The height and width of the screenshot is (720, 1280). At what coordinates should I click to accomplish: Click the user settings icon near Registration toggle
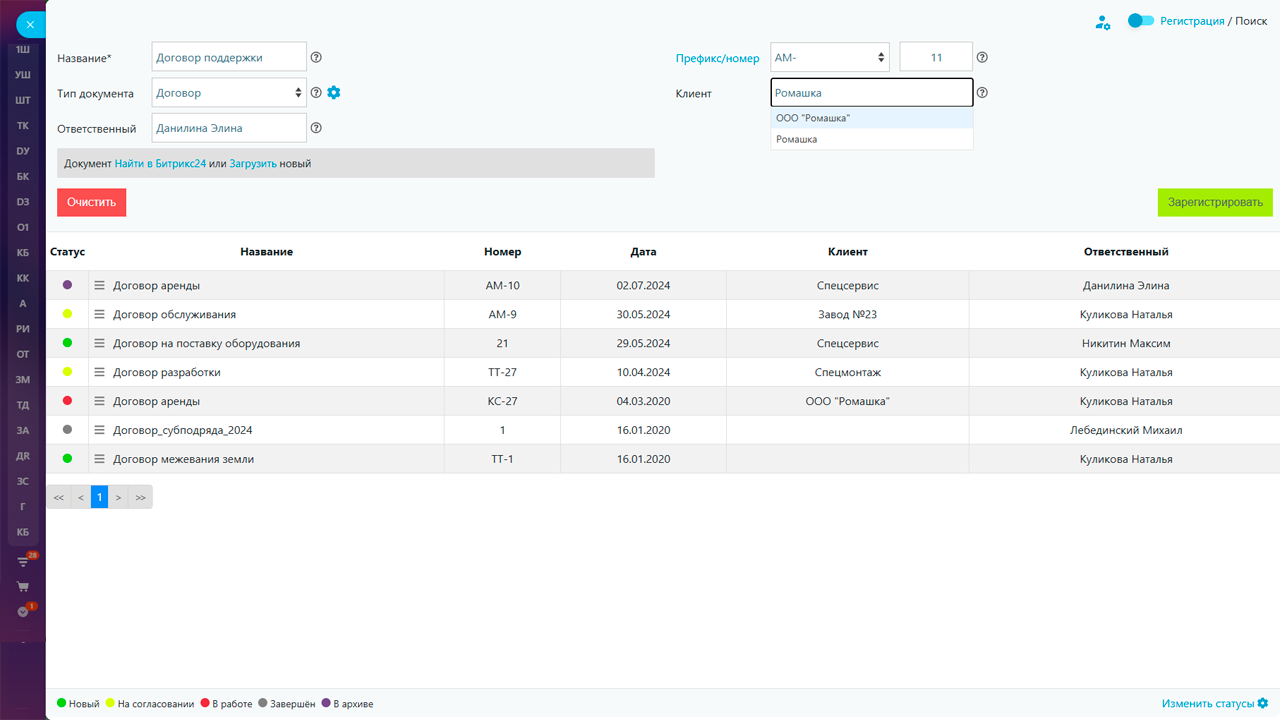point(1102,22)
